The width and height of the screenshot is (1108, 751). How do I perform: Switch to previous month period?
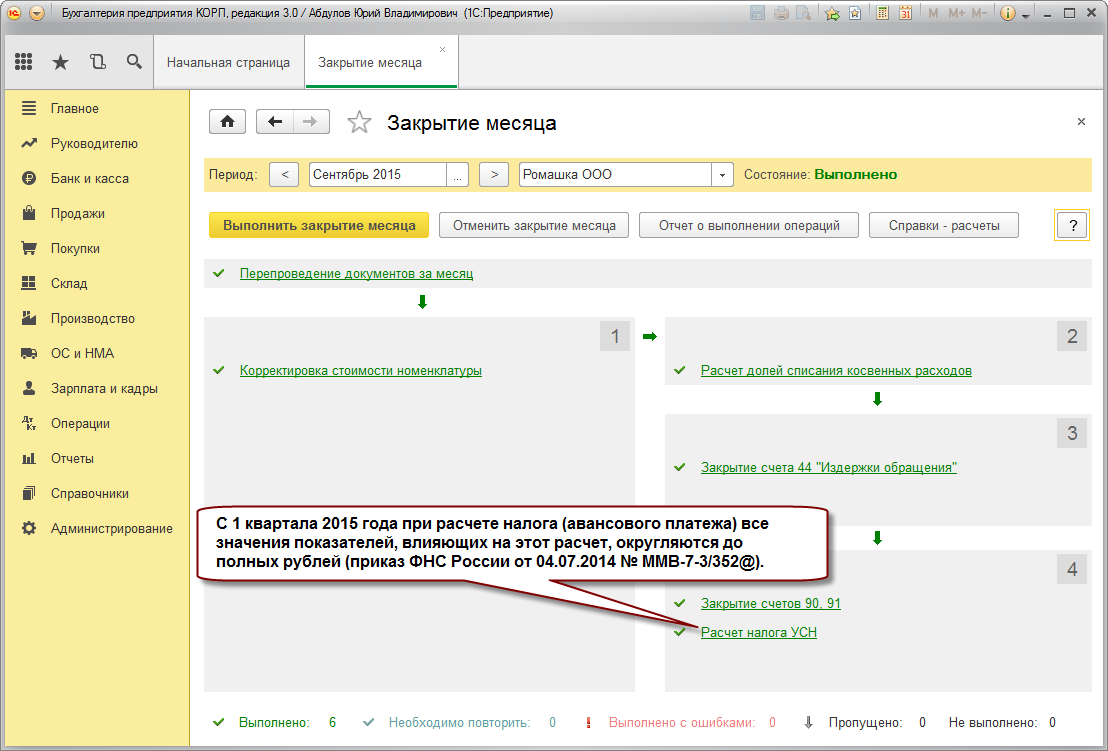[284, 175]
